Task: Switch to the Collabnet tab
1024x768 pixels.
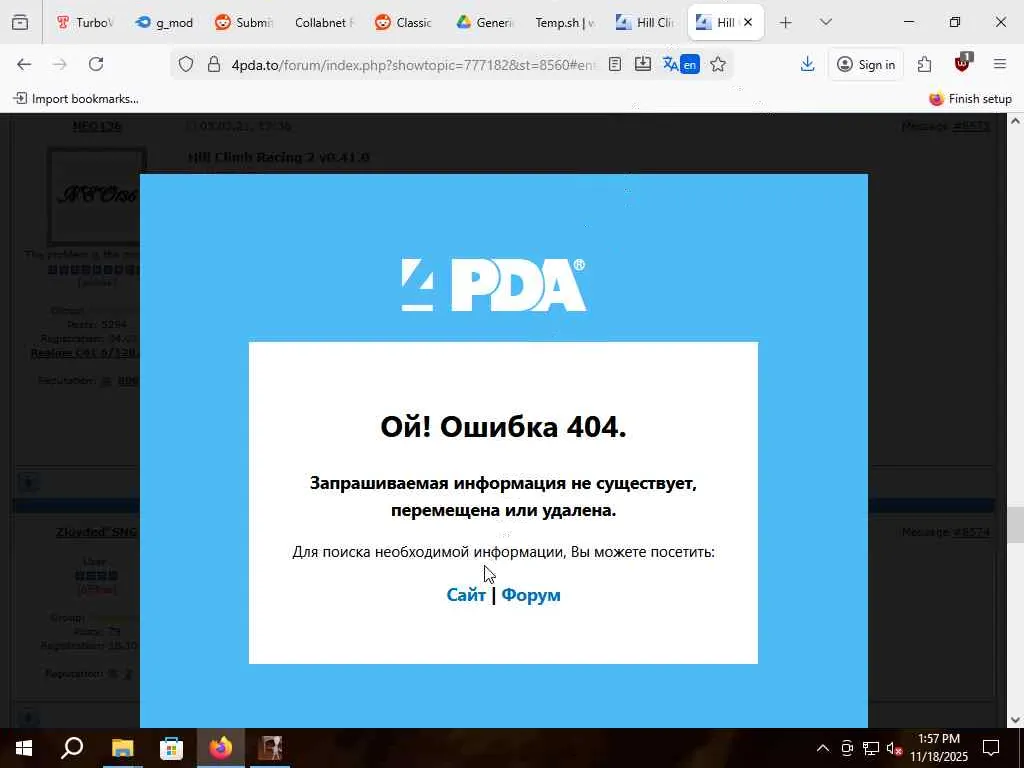Action: click(x=323, y=22)
